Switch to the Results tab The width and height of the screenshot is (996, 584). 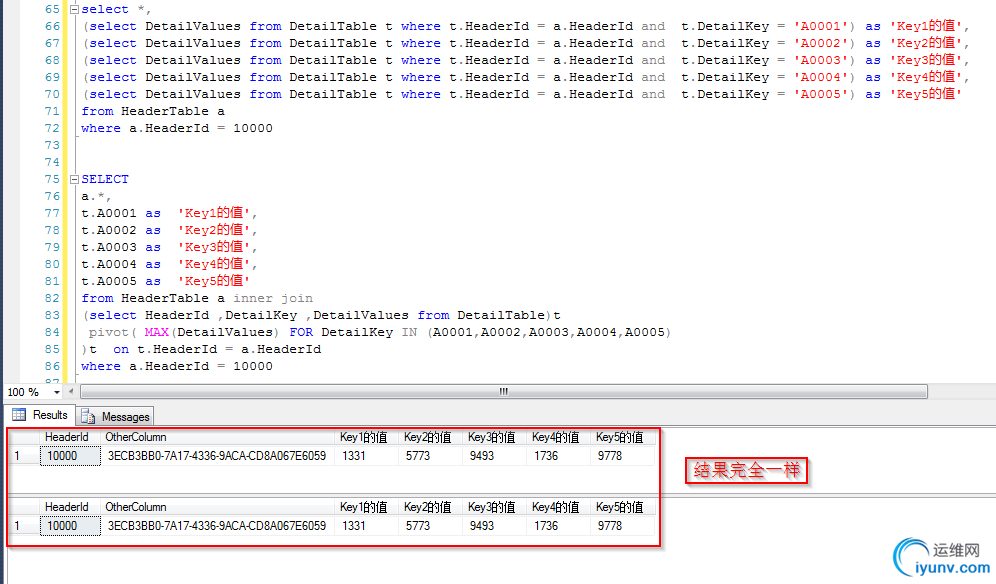(40, 415)
